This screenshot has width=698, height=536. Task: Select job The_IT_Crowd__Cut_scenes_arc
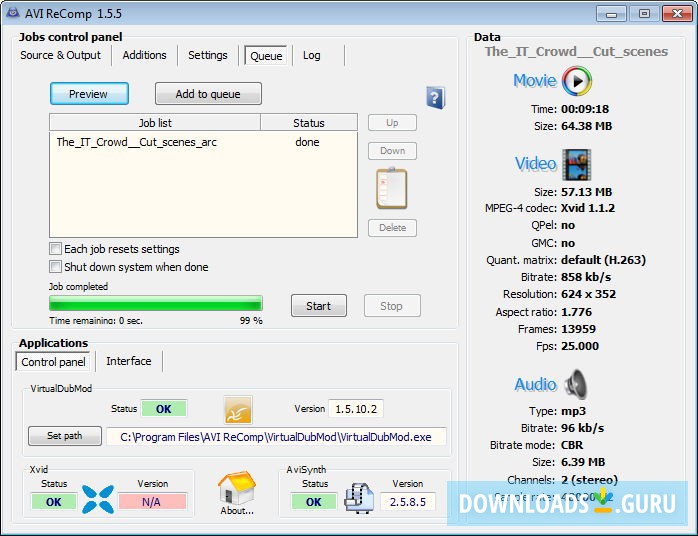tap(137, 142)
